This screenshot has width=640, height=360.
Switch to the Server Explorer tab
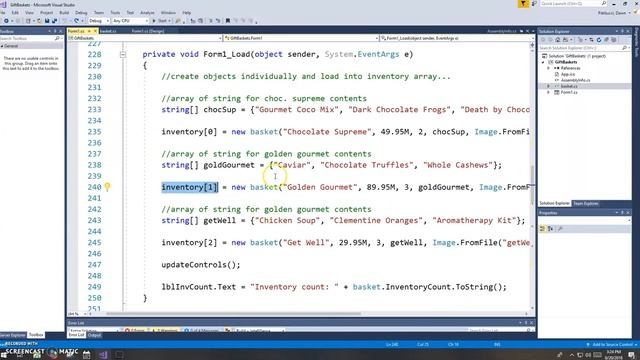13,335
